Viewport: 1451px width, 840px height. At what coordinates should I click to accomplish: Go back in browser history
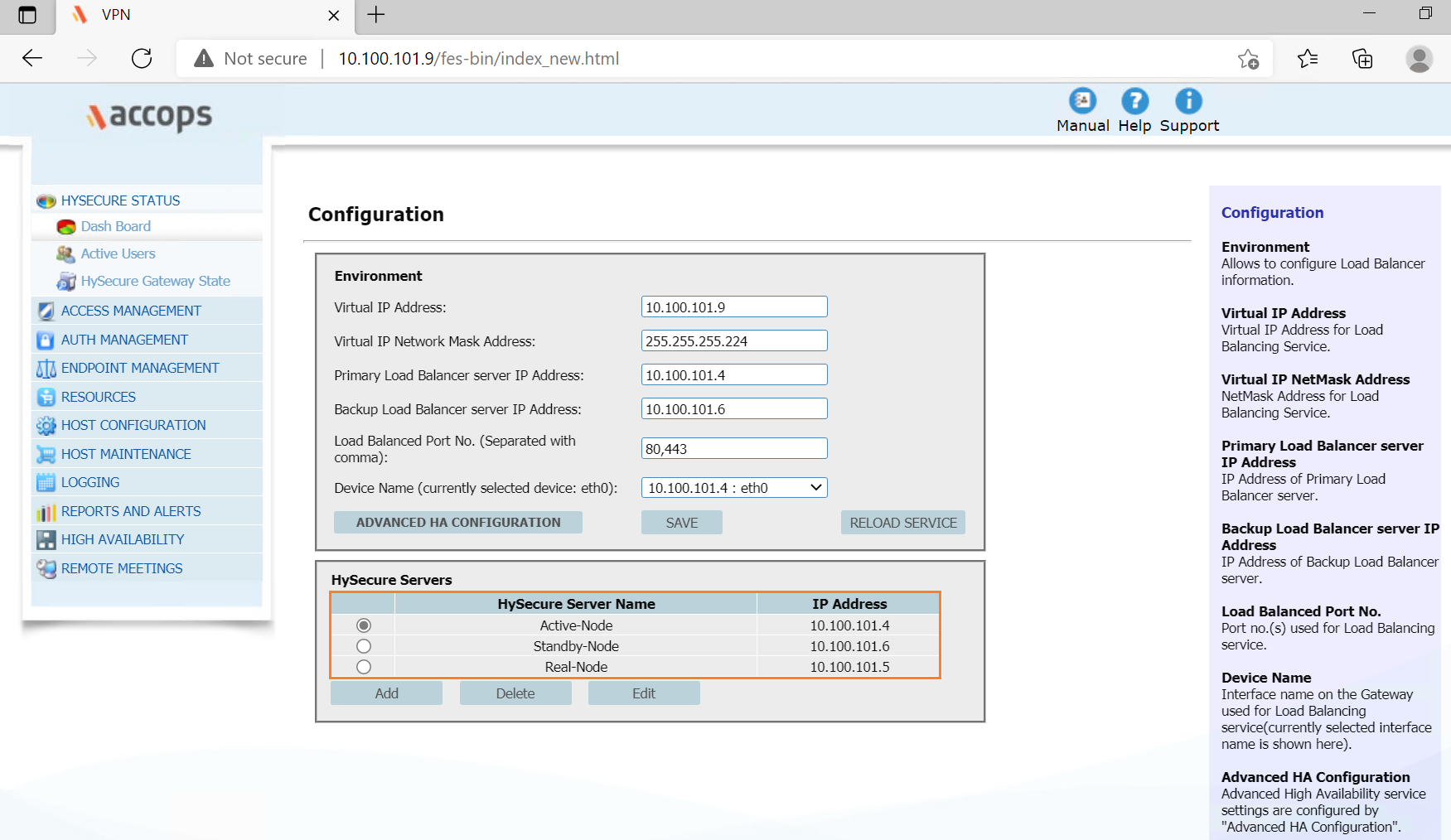32,58
